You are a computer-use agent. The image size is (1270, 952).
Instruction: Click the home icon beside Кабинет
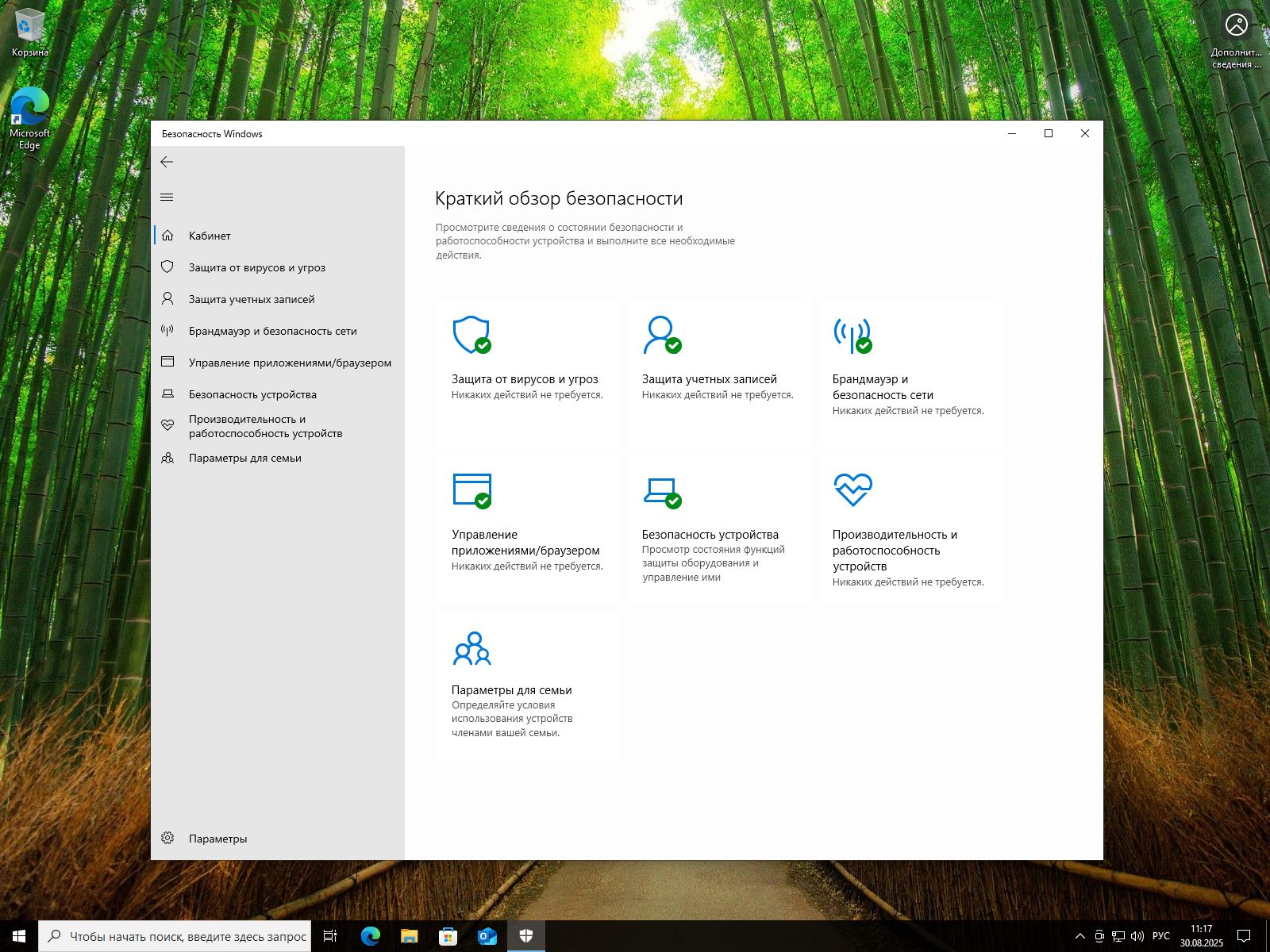pyautogui.click(x=167, y=236)
